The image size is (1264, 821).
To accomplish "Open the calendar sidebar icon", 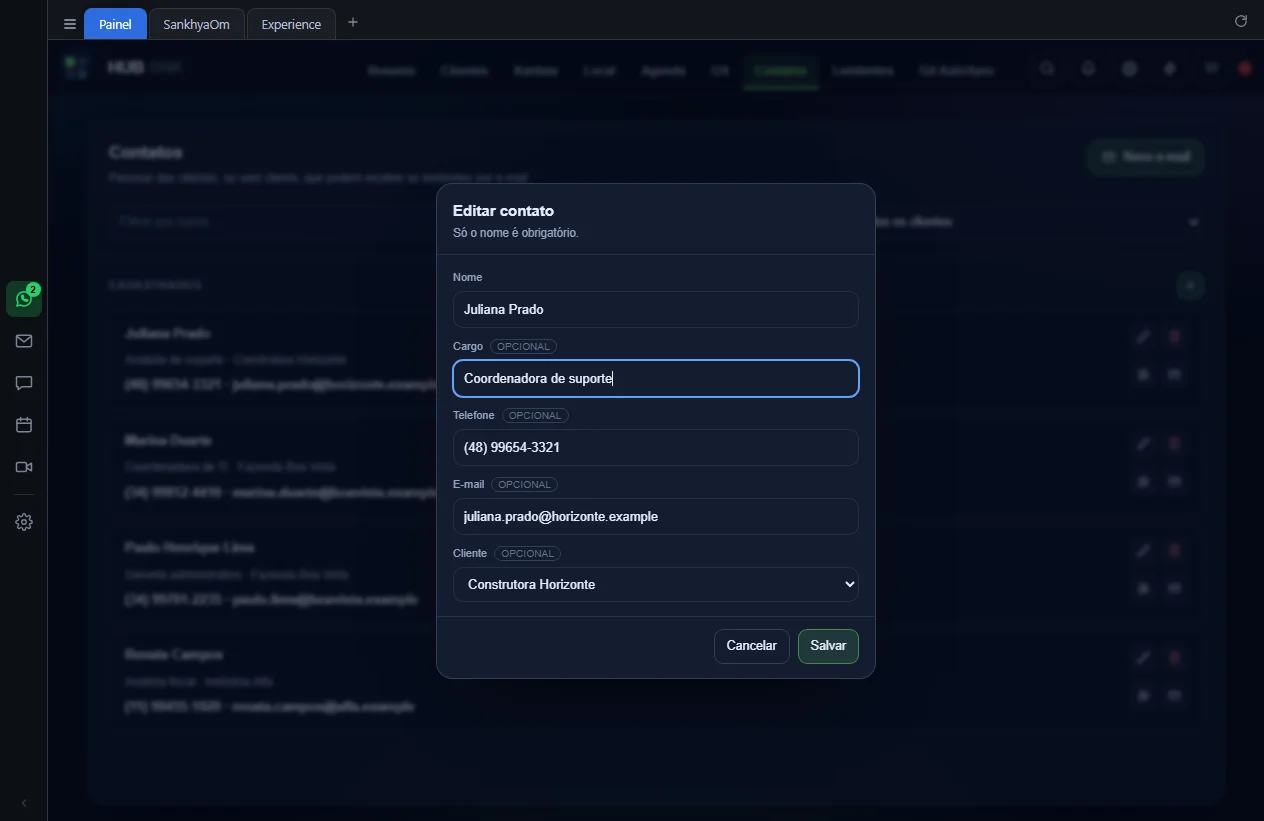I will coord(24,425).
